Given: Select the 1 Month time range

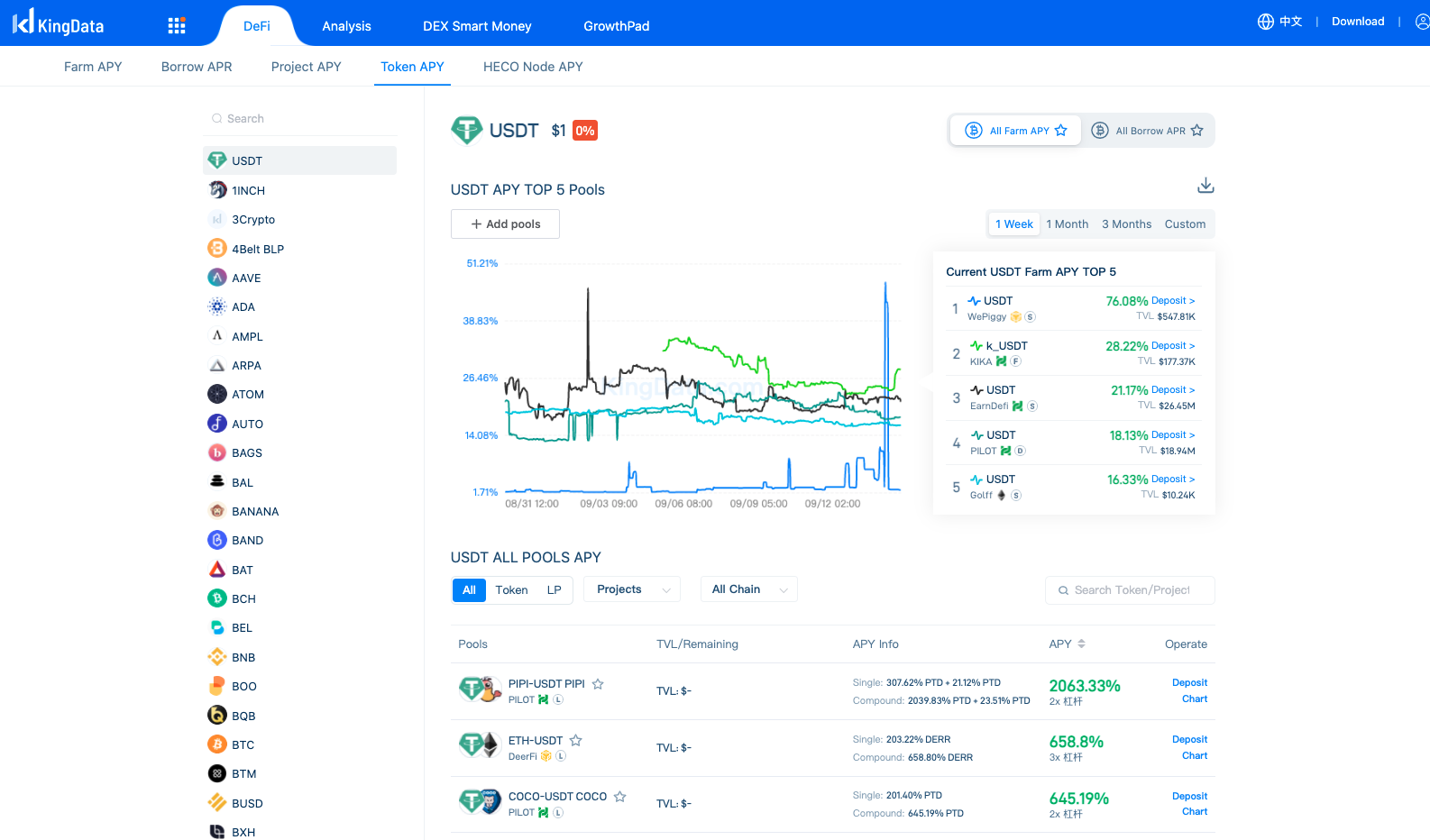Looking at the screenshot, I should pos(1068,224).
